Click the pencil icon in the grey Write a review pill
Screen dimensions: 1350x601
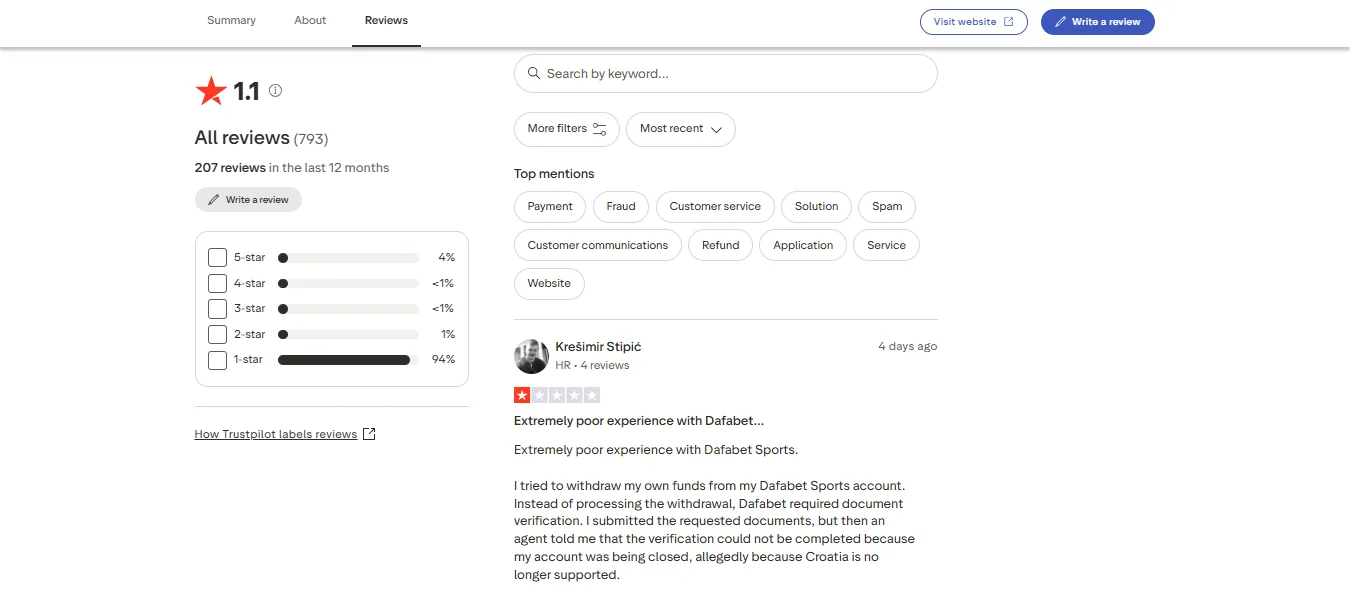213,200
